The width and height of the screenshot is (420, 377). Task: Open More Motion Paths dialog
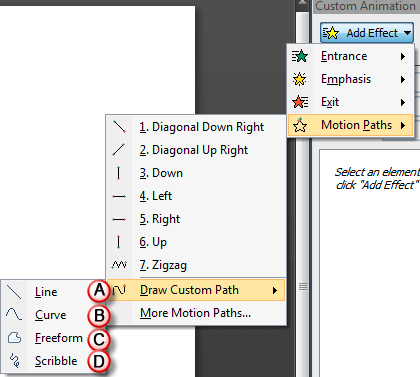pos(196,313)
